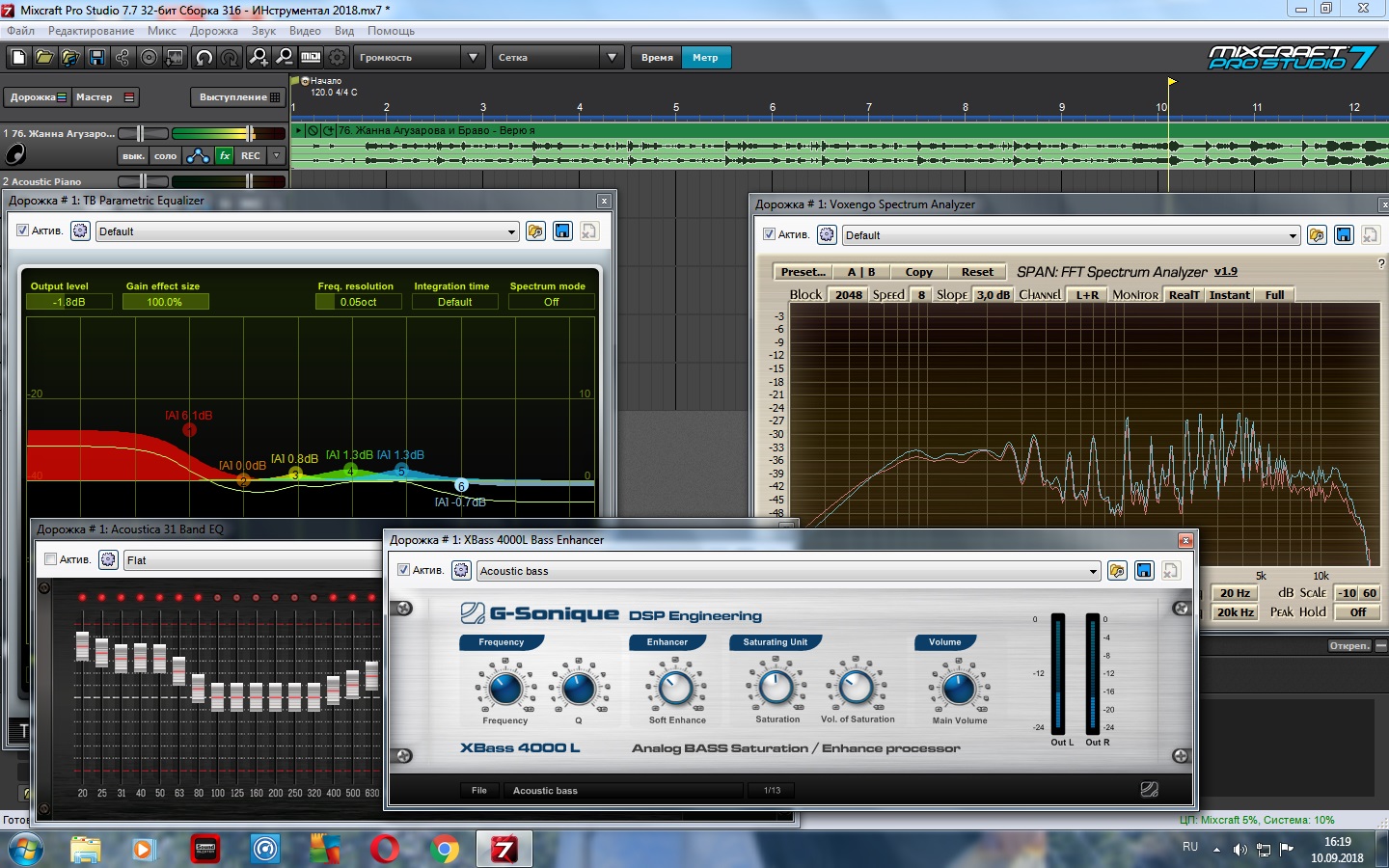Uncheck Актив. in XBass 4000L window
1389x868 pixels.
404,570
